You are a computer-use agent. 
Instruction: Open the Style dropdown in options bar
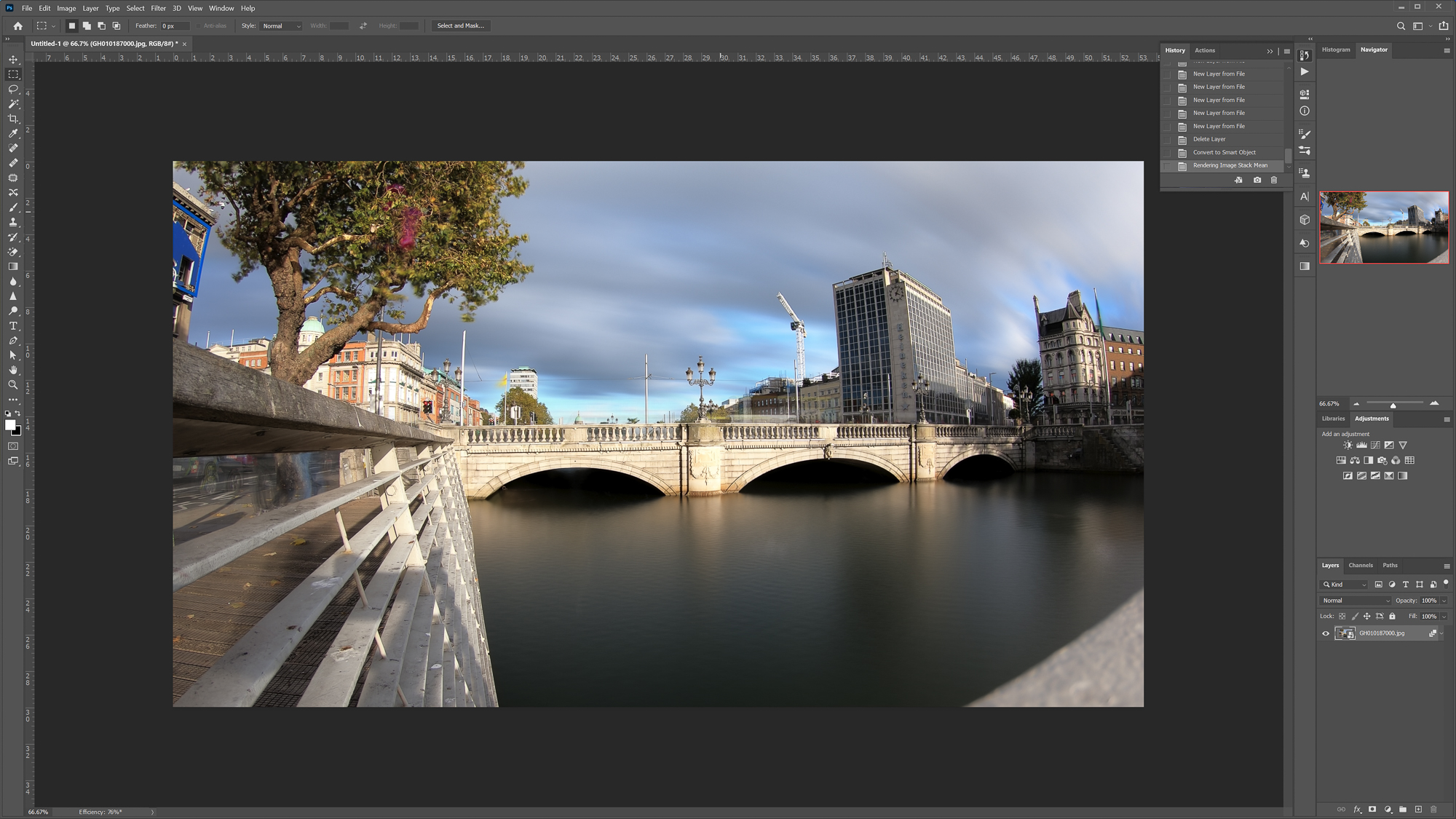point(280,25)
